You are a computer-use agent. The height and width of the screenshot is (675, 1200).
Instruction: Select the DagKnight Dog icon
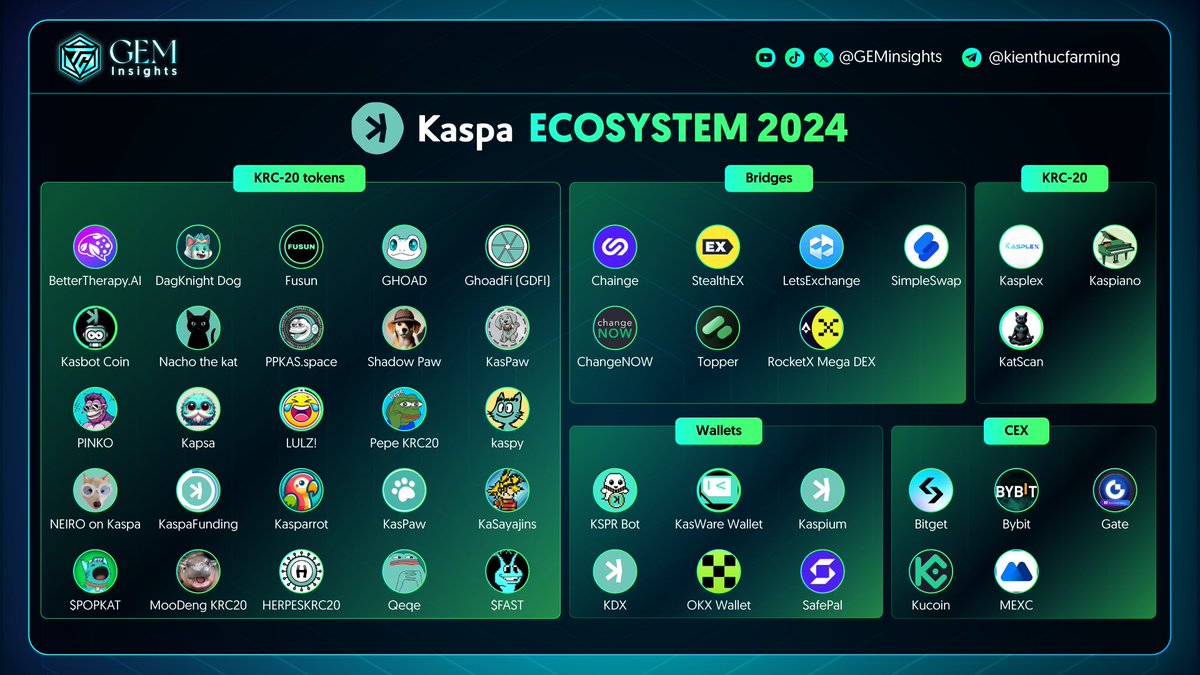198,247
